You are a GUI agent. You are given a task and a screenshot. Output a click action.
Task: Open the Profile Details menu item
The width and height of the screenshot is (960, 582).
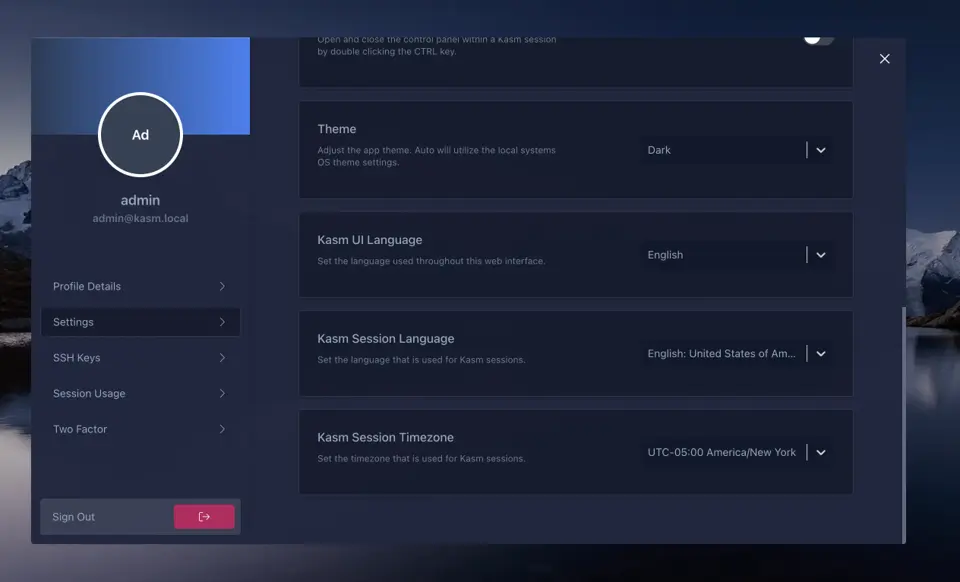[x=140, y=286]
